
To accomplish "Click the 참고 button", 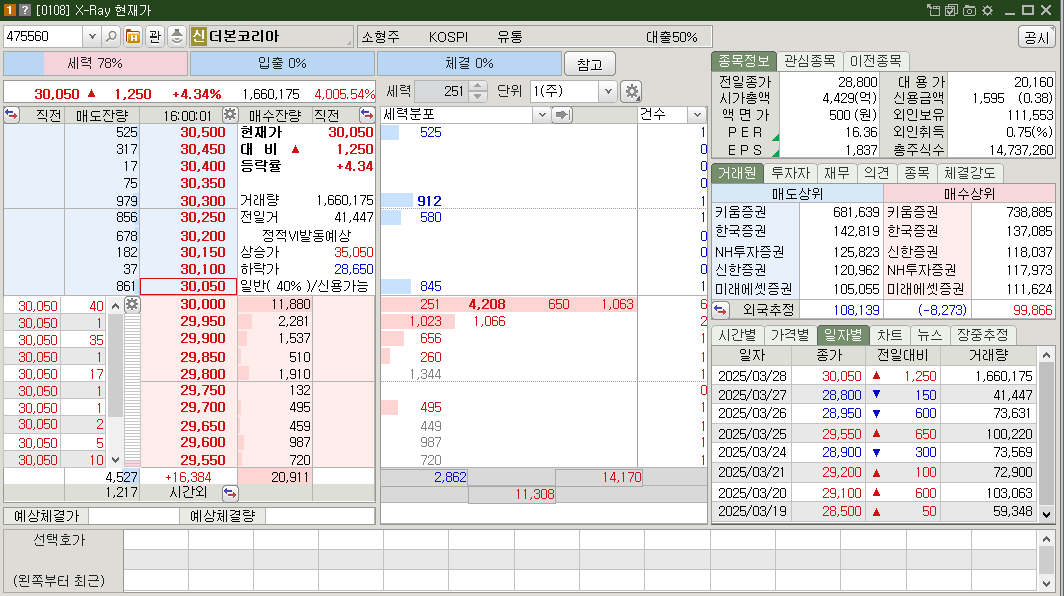I will tap(590, 64).
